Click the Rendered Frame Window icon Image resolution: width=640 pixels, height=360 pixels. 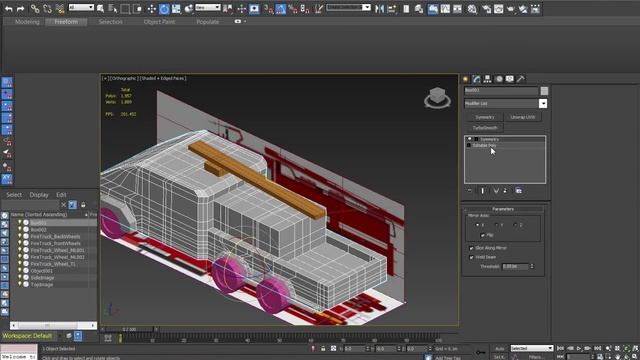(498, 9)
